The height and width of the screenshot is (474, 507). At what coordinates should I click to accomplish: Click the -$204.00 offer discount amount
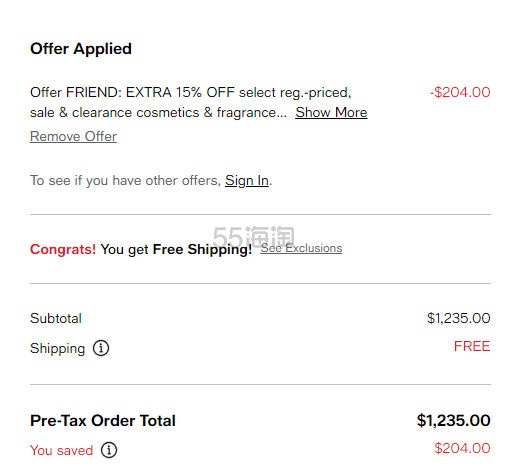pyautogui.click(x=460, y=92)
